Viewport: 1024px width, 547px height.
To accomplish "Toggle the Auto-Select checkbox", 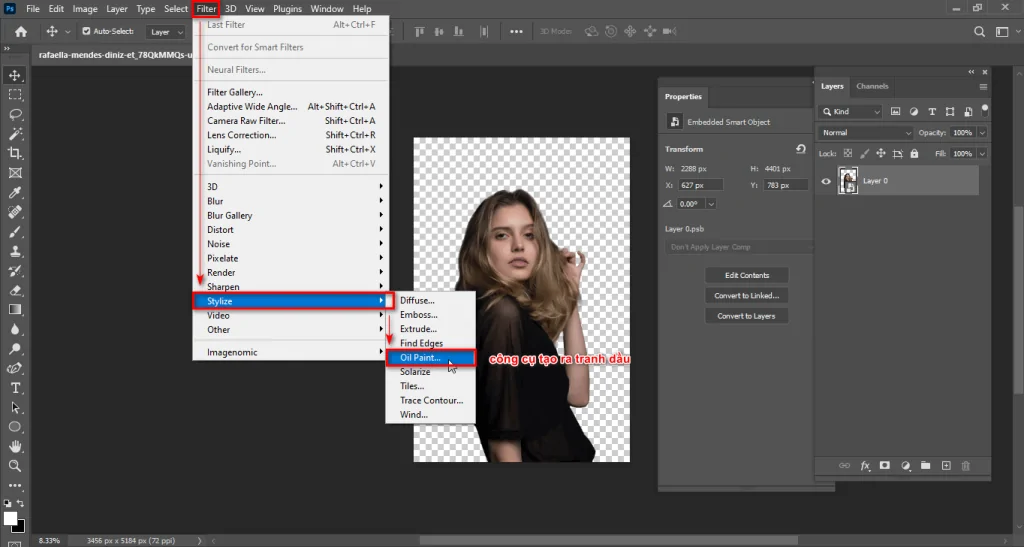I will pos(86,32).
